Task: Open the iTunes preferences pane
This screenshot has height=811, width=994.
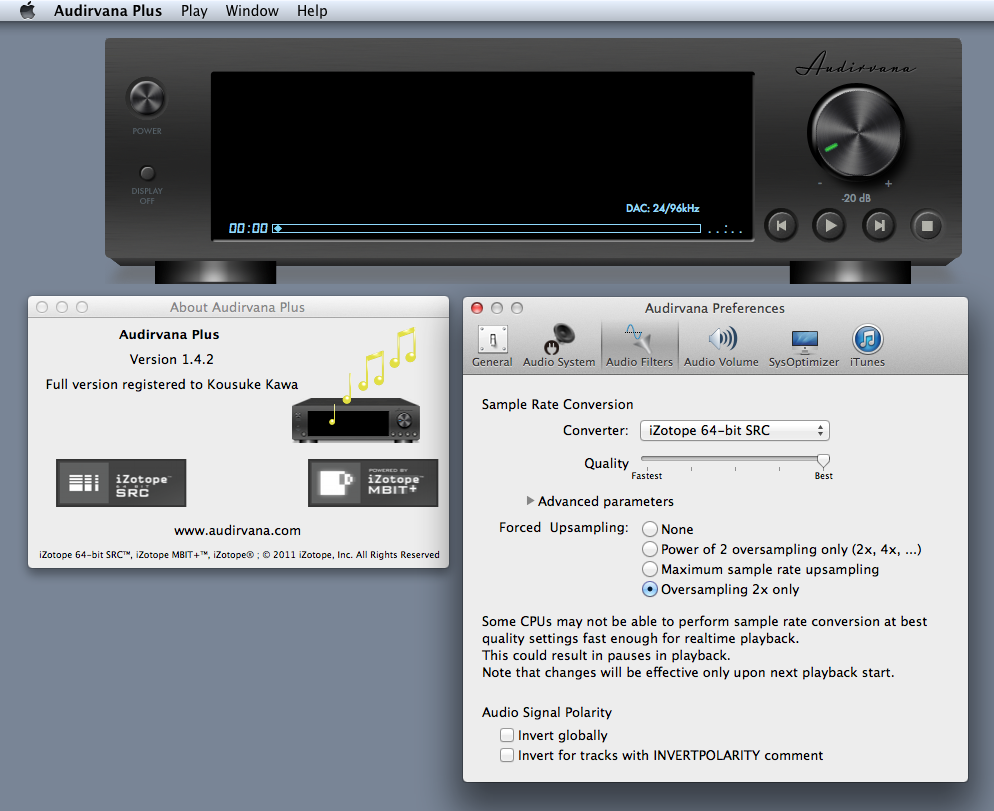Action: pos(867,345)
